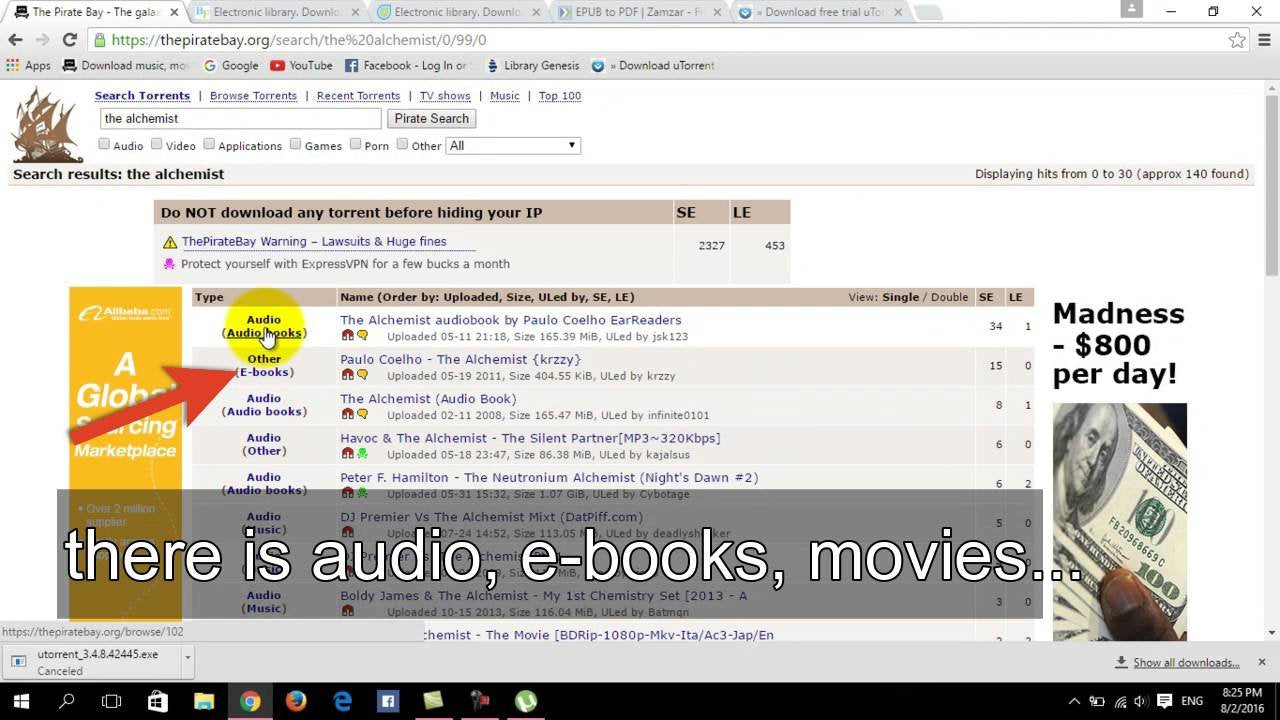
Task: Check the Games filter checkbox
Action: (295, 144)
